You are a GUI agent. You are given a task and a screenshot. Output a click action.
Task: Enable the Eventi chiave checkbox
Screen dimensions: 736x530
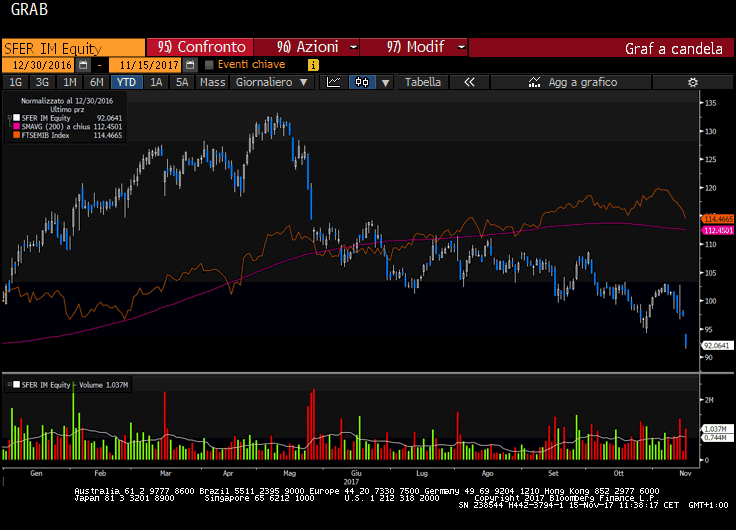point(209,65)
